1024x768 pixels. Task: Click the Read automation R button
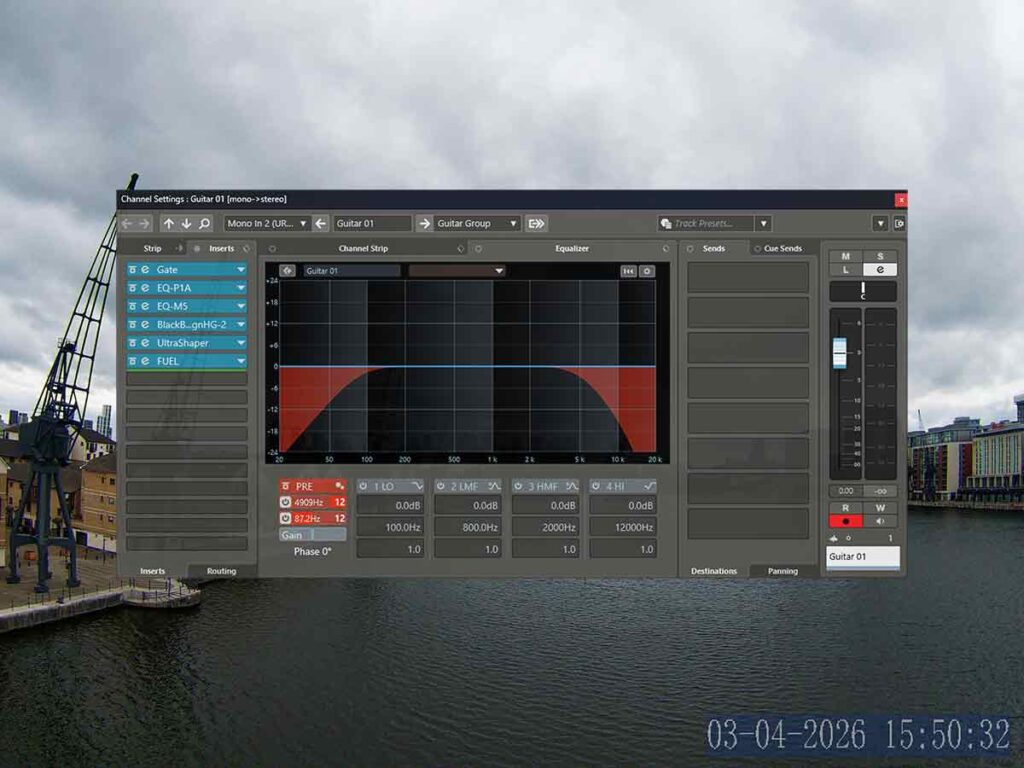click(x=845, y=508)
